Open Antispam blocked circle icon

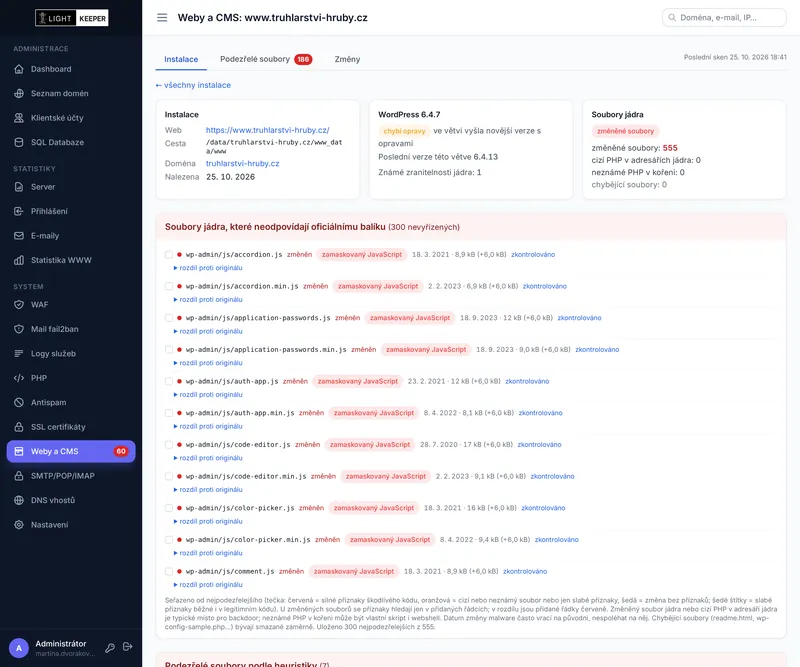pos(19,403)
